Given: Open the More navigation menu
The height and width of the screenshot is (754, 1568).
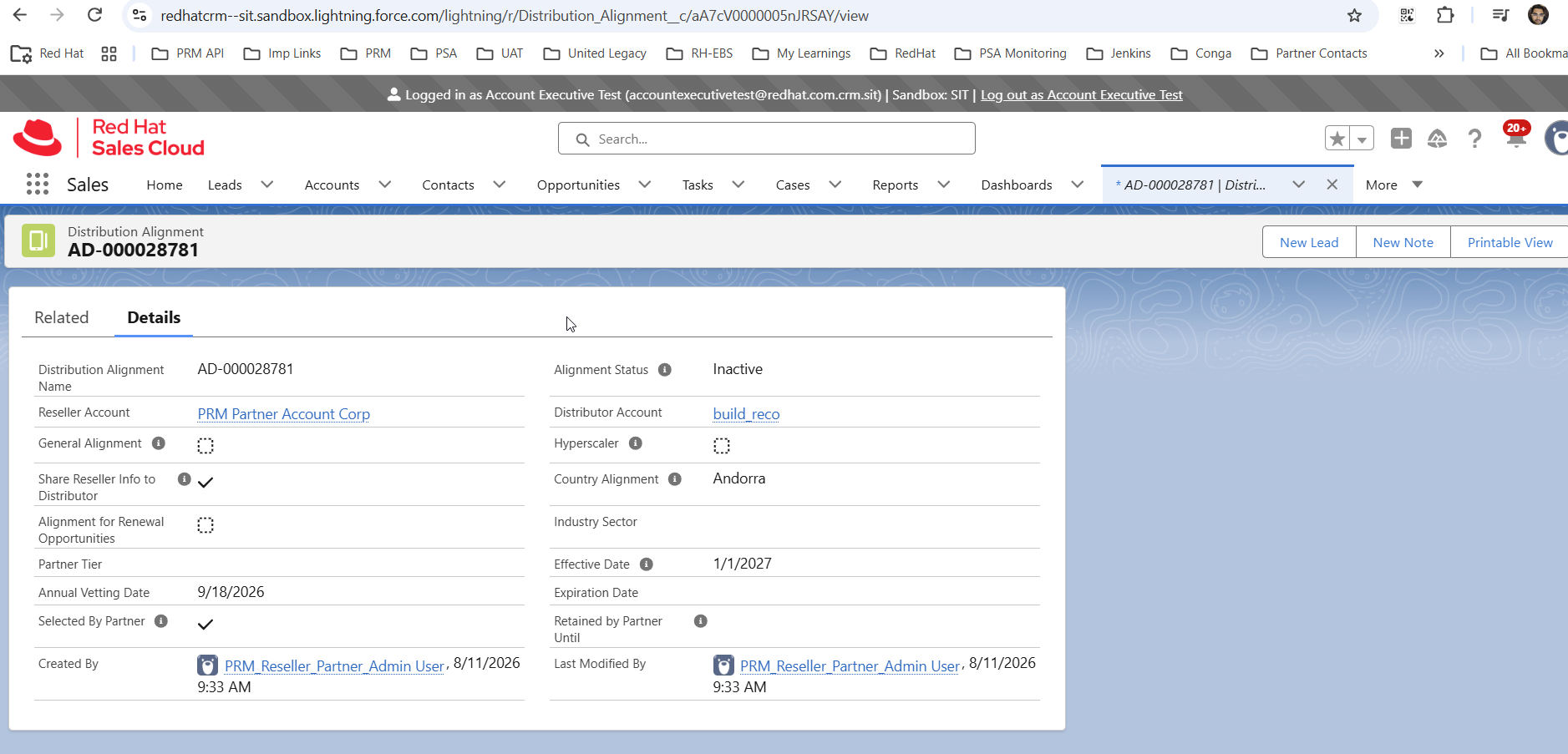Looking at the screenshot, I should coord(1393,185).
